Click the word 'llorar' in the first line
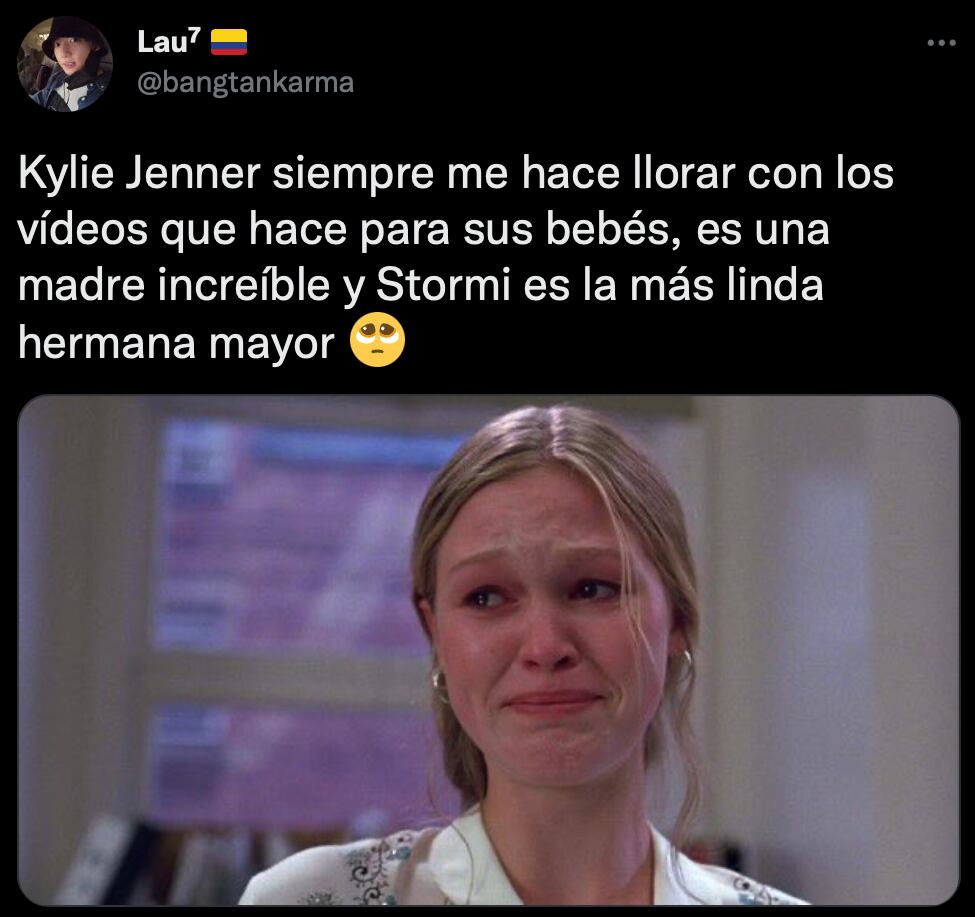The image size is (975, 917). (x=683, y=173)
